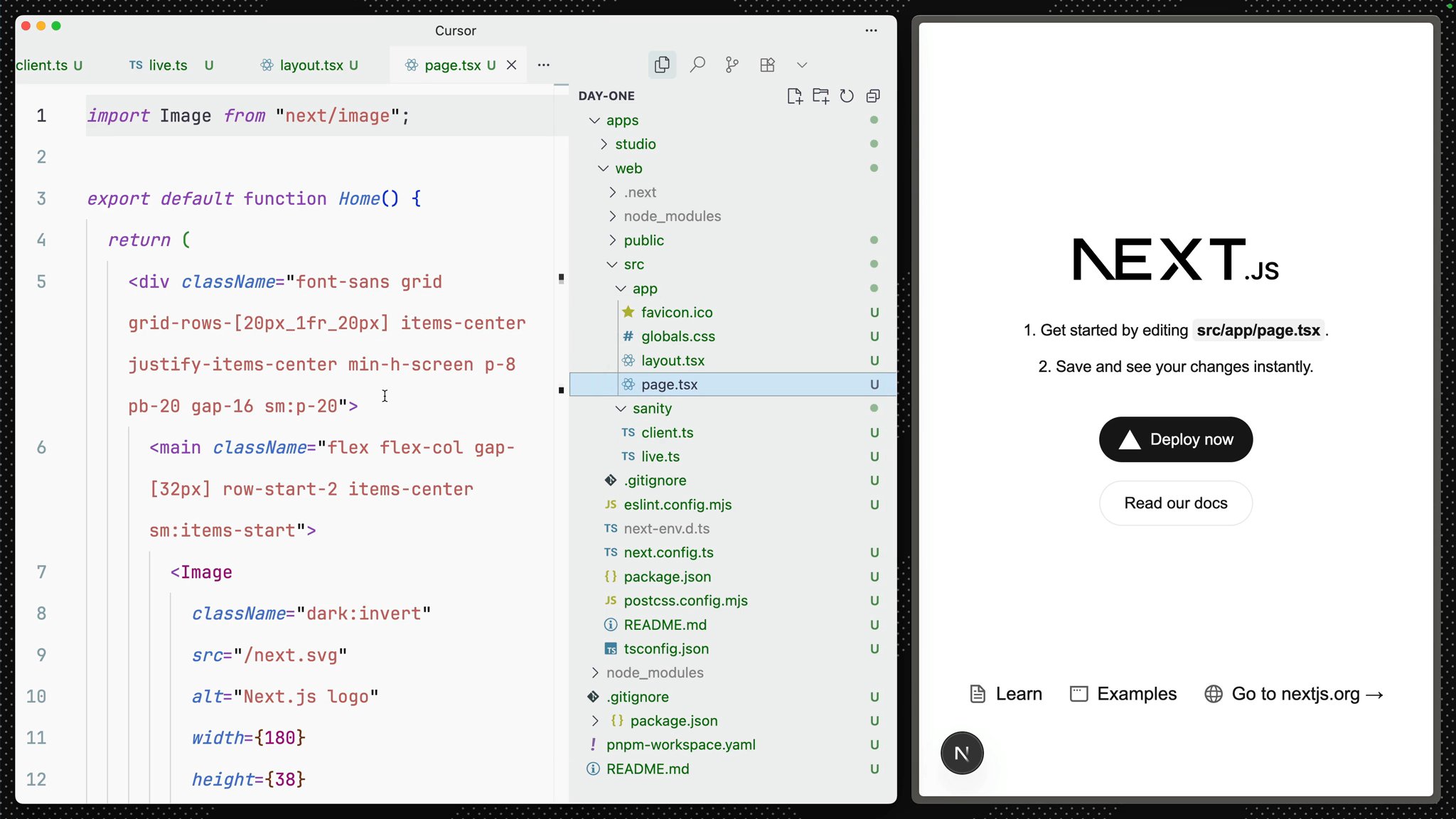Open the Examples link in browser
The height and width of the screenshot is (819, 1456).
coord(1123,694)
